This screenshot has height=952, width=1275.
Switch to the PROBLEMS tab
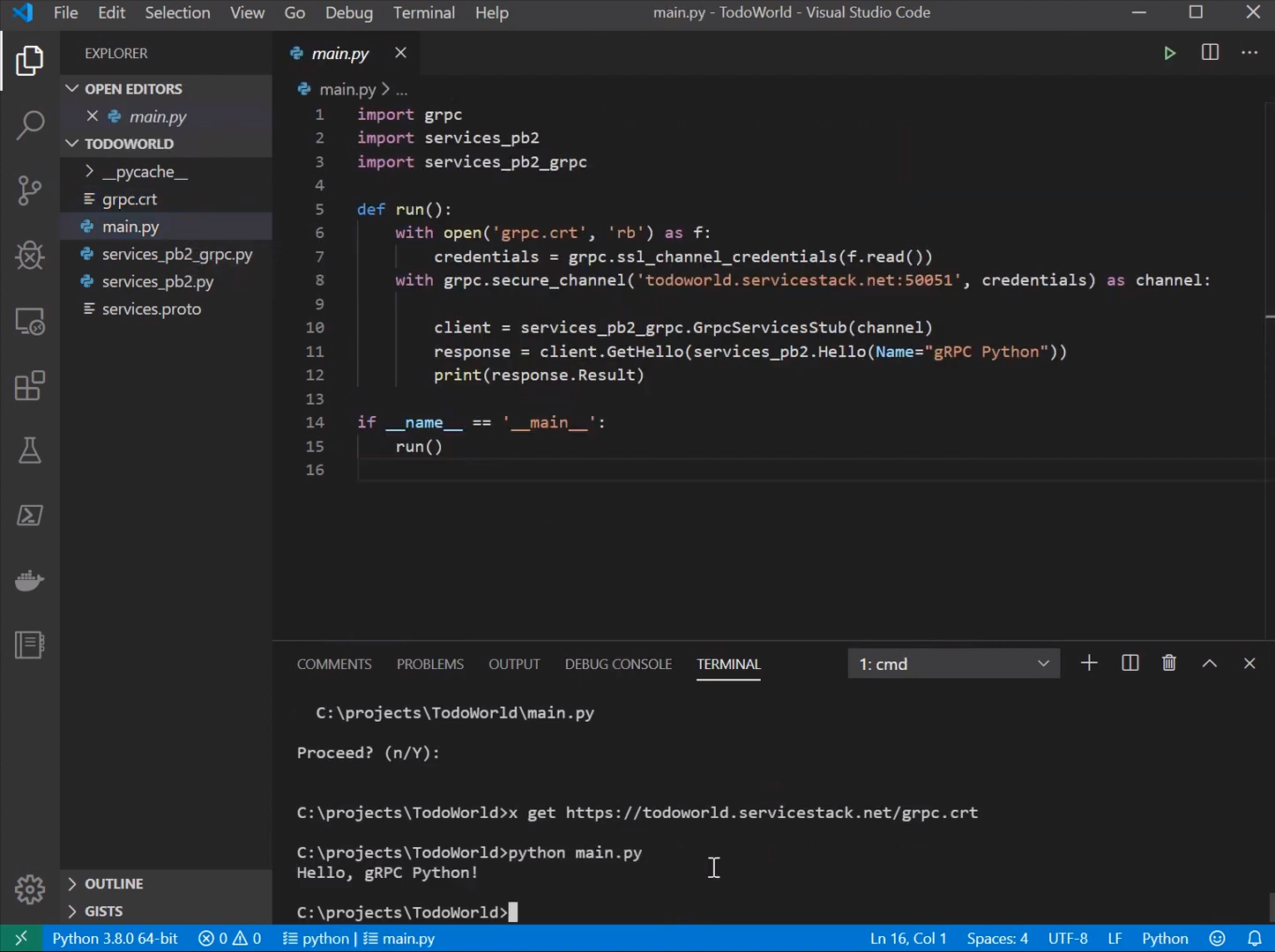[x=429, y=664]
